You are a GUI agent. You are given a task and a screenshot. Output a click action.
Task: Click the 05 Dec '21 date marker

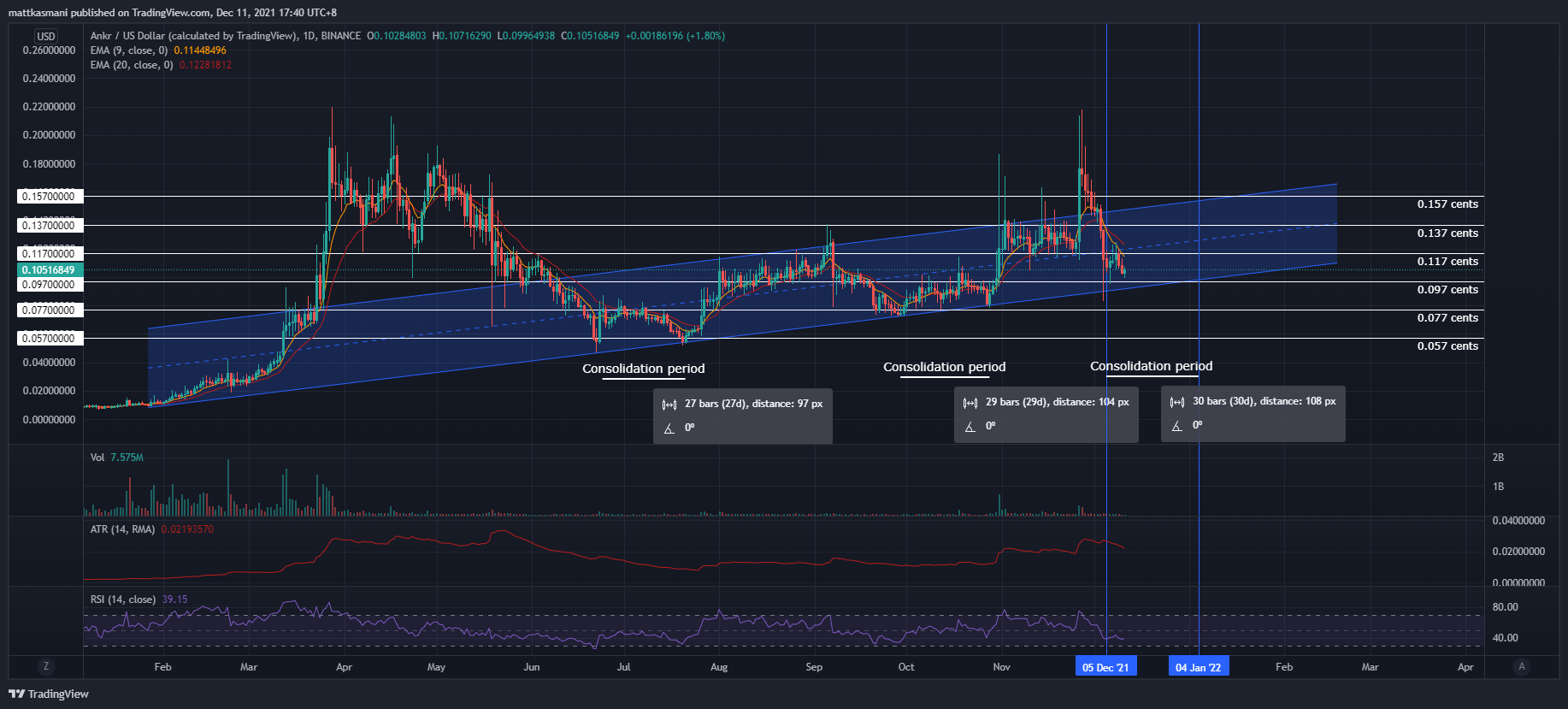(1105, 667)
